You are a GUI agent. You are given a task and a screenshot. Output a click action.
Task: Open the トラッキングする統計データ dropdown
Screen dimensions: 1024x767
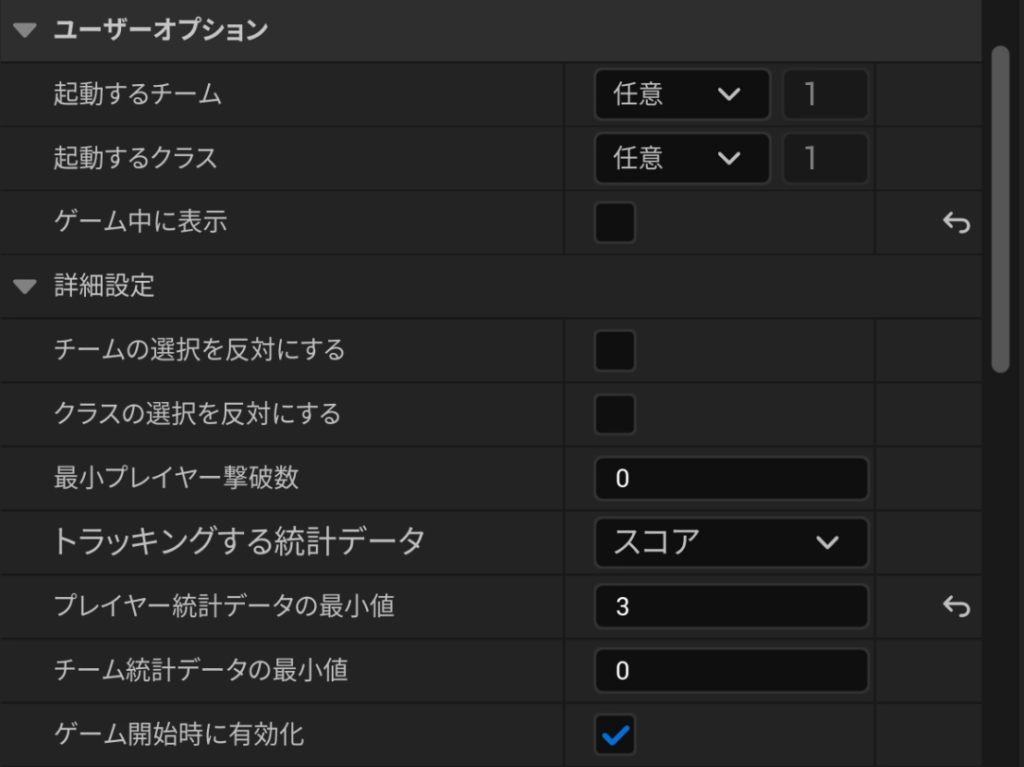pos(731,543)
